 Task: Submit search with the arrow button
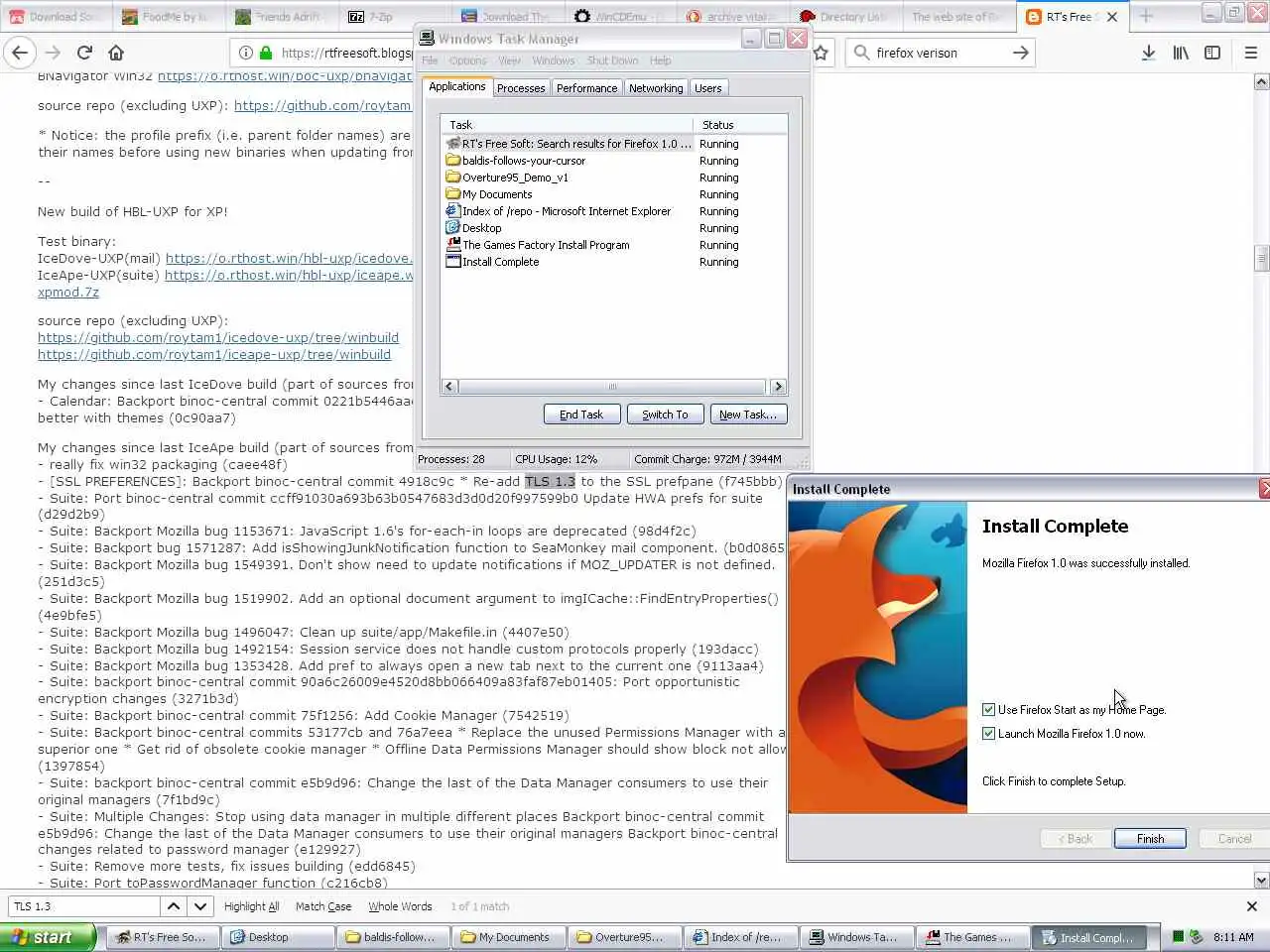pos(1020,53)
